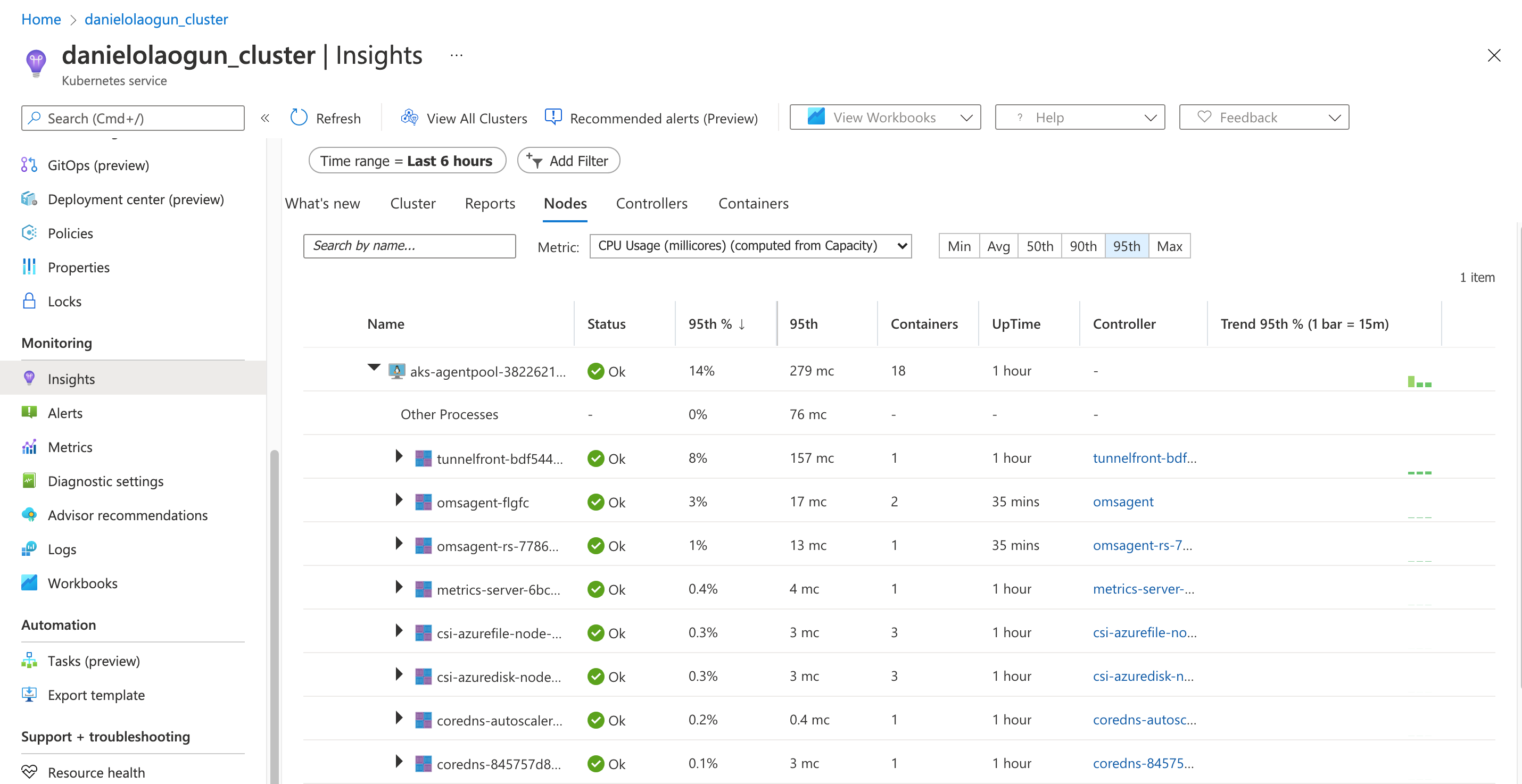Collapse sidebar with double chevron icon
This screenshot has height=784, width=1522.
point(266,118)
